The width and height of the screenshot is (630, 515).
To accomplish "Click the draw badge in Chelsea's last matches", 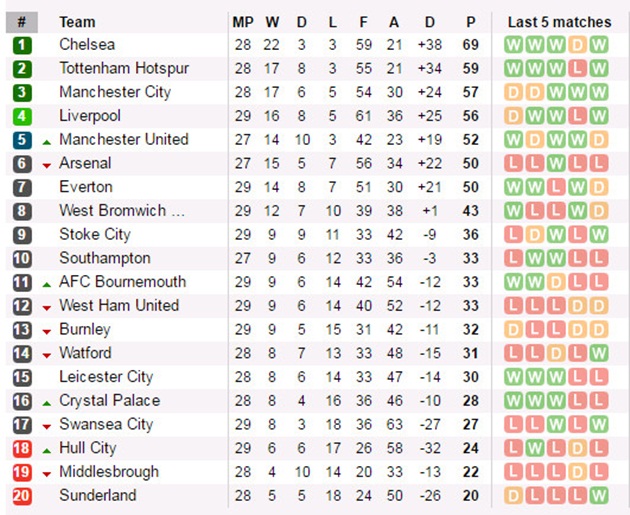I will [x=577, y=45].
